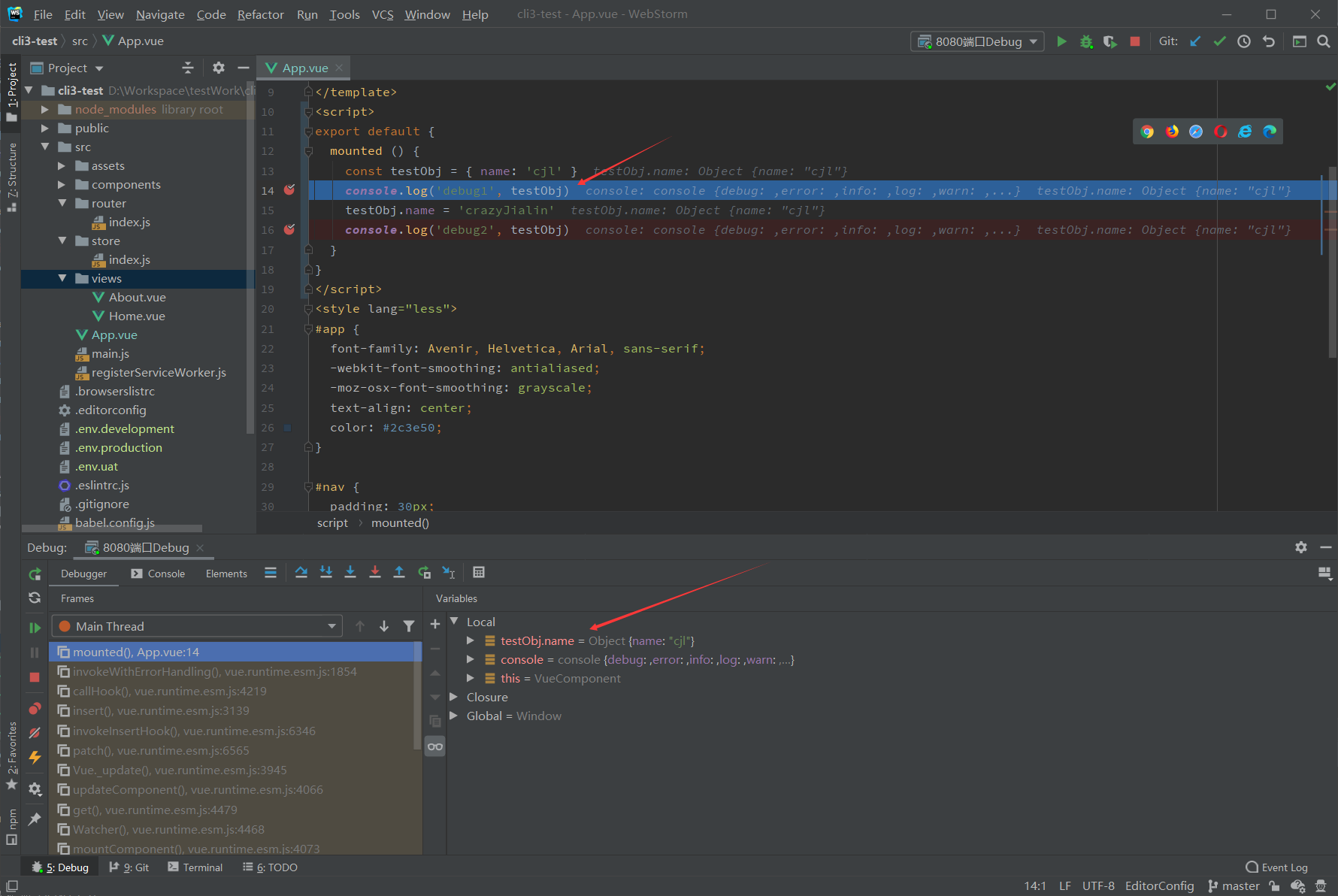Open the Event Log button
This screenshot has width=1338, height=896.
pyautogui.click(x=1276, y=867)
